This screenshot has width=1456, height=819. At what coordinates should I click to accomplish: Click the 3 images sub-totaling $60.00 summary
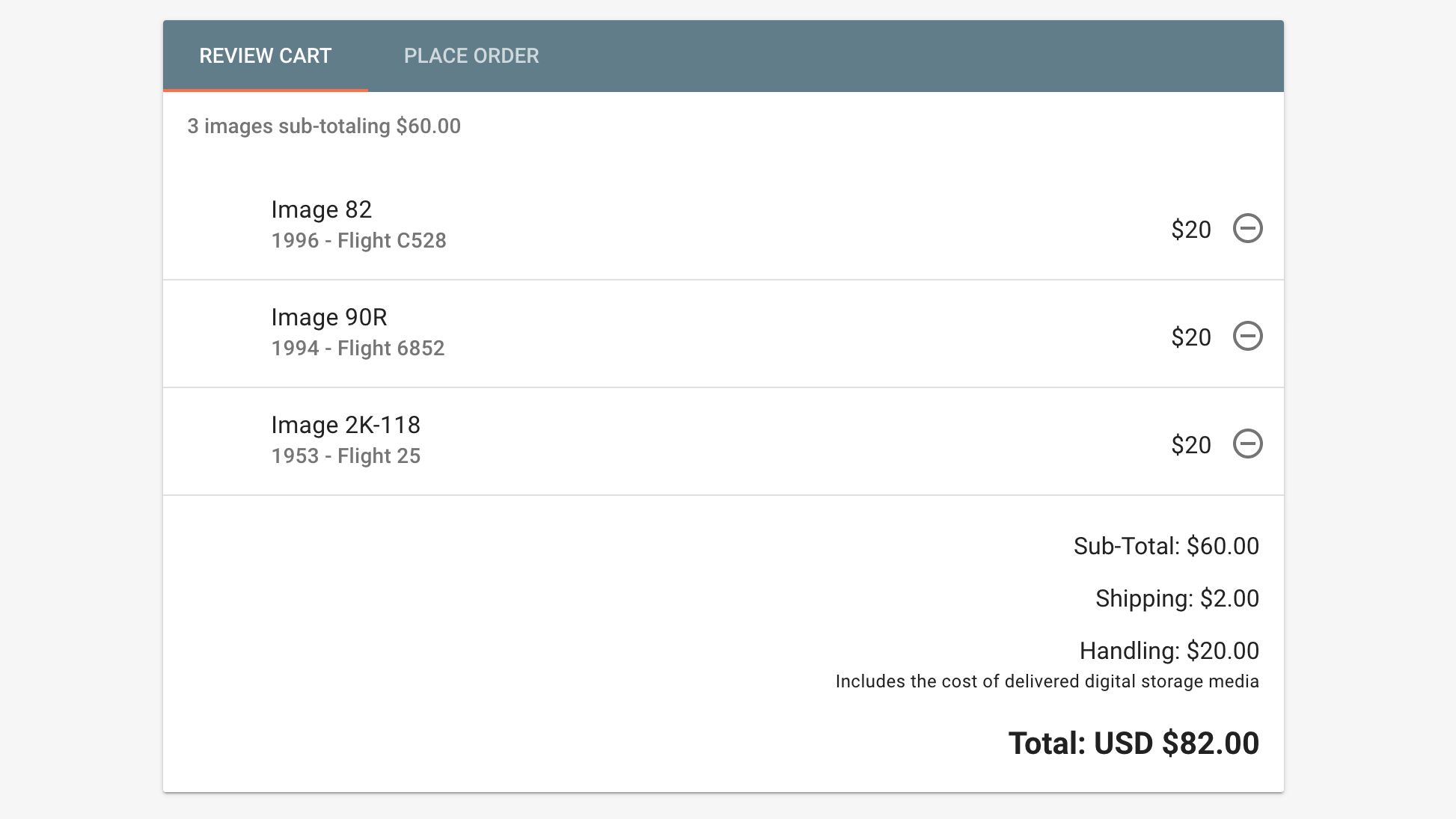coord(324,126)
